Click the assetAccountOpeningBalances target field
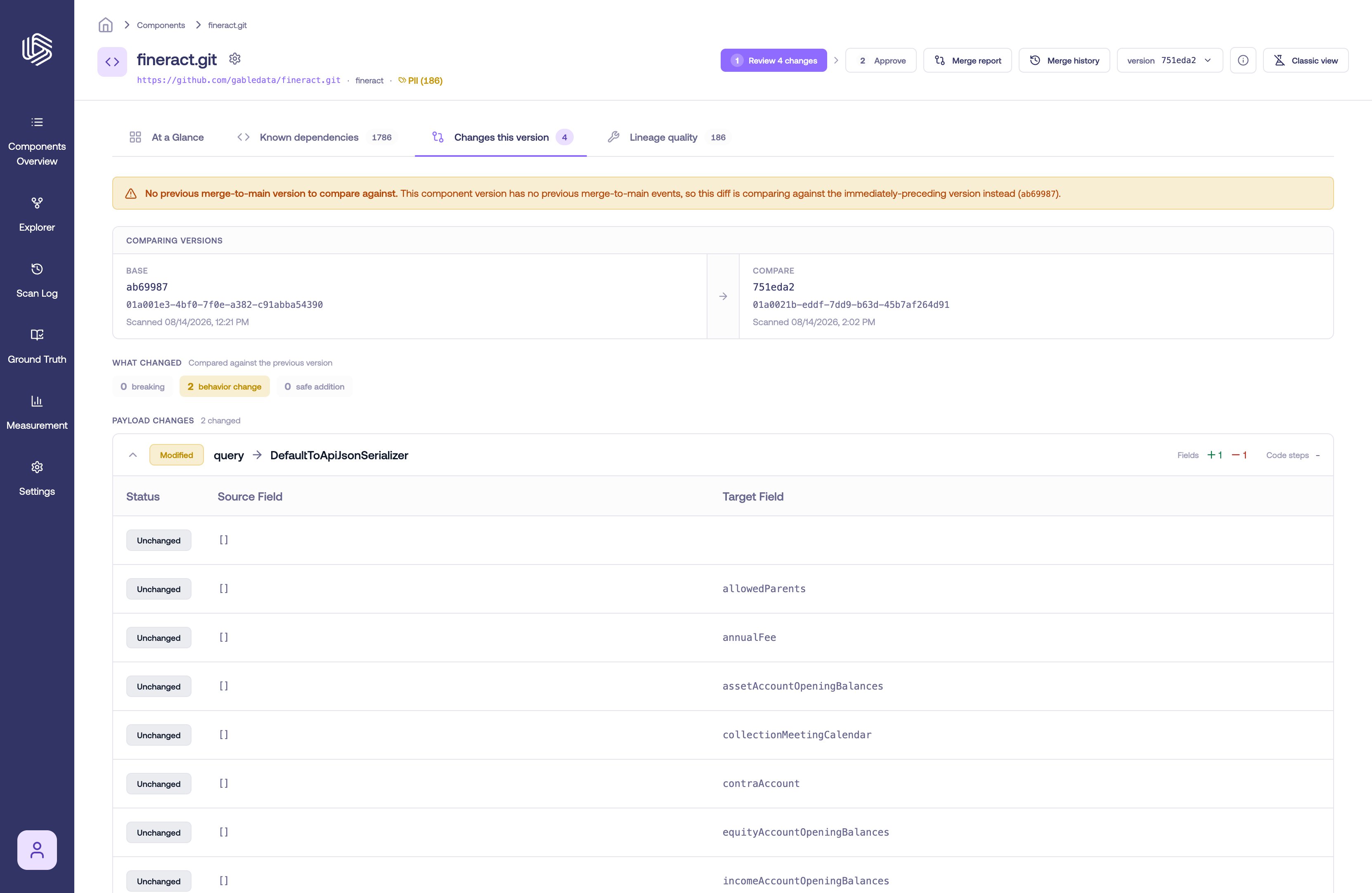The height and width of the screenshot is (893, 1372). tap(802, 686)
